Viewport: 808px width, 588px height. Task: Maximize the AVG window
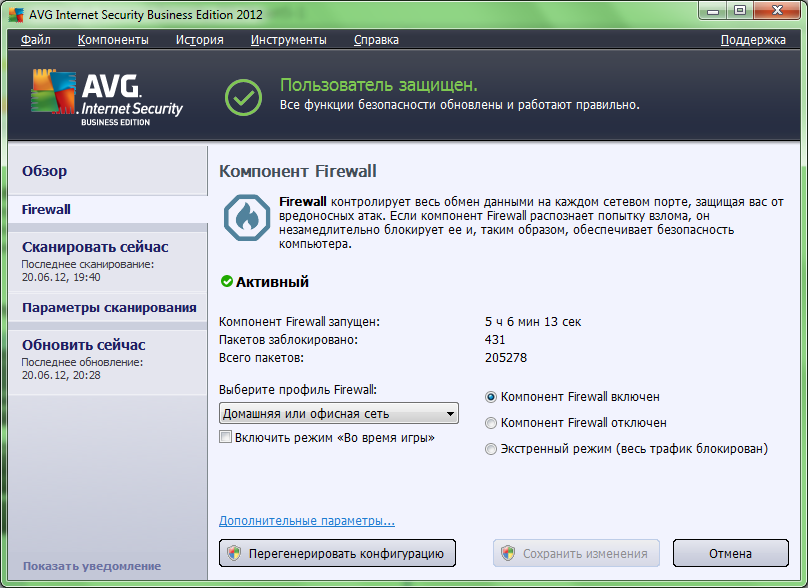(x=740, y=10)
